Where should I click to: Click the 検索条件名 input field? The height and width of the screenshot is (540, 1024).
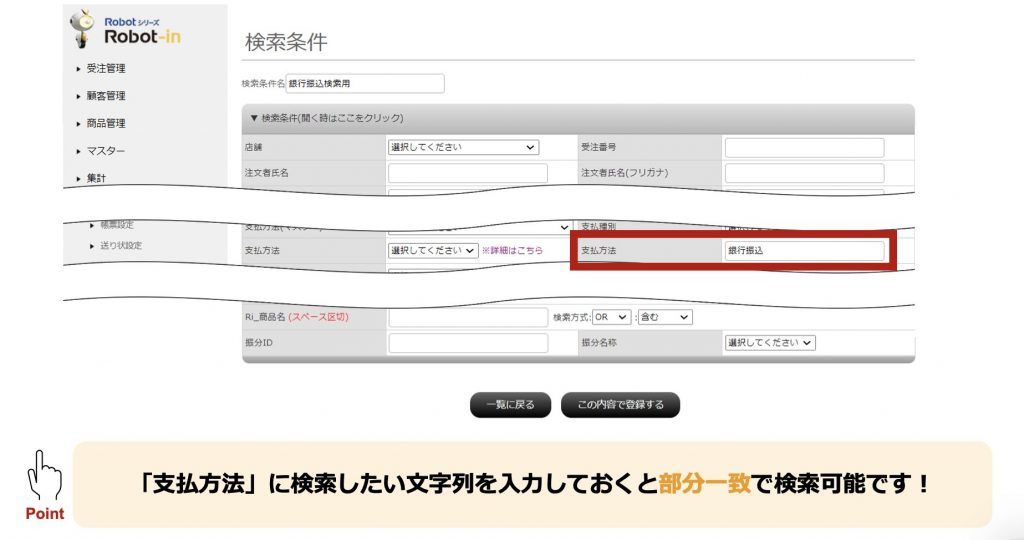click(365, 84)
